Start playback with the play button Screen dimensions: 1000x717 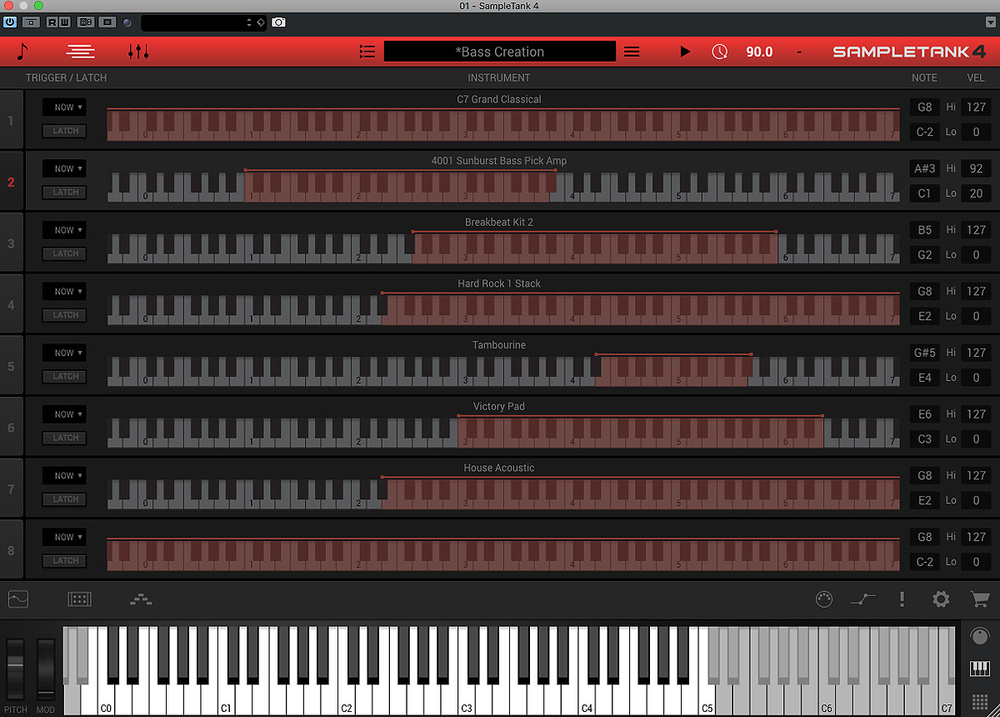pyautogui.click(x=685, y=52)
